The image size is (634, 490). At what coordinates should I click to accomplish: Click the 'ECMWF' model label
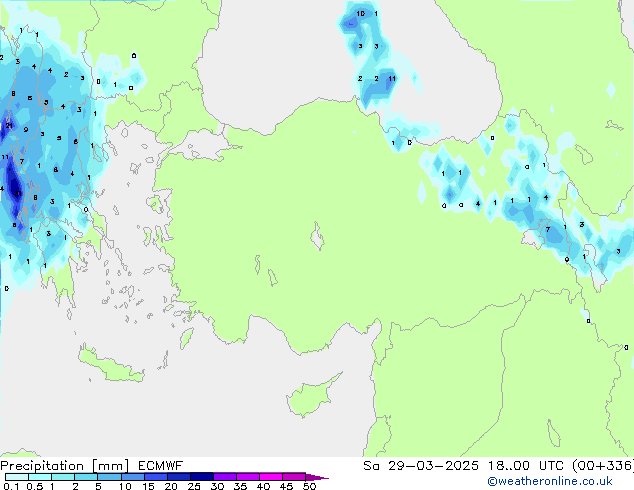pyautogui.click(x=161, y=466)
